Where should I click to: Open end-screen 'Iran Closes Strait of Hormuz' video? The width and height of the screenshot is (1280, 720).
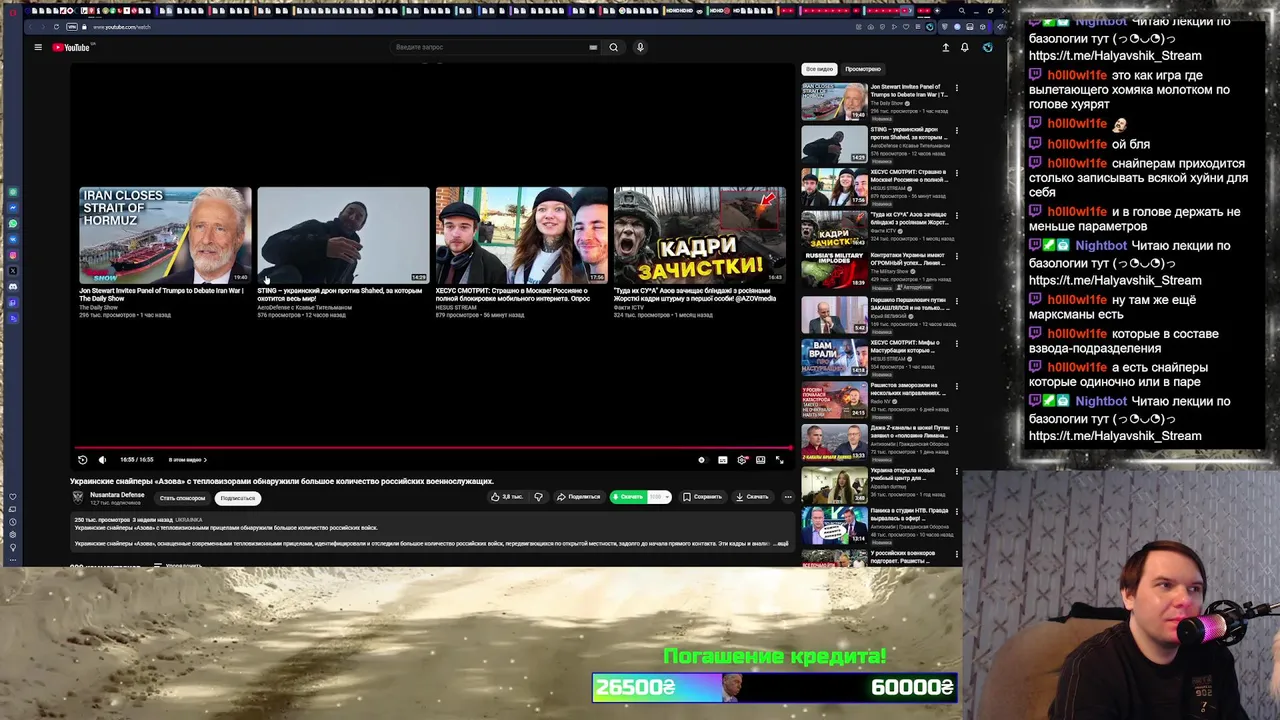tap(165, 235)
